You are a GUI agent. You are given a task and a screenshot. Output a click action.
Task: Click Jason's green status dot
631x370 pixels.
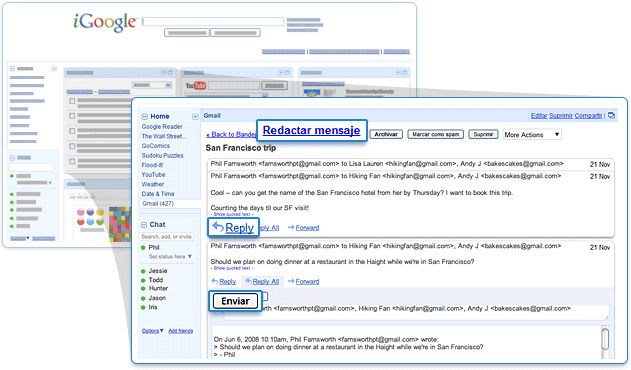[x=143, y=298]
